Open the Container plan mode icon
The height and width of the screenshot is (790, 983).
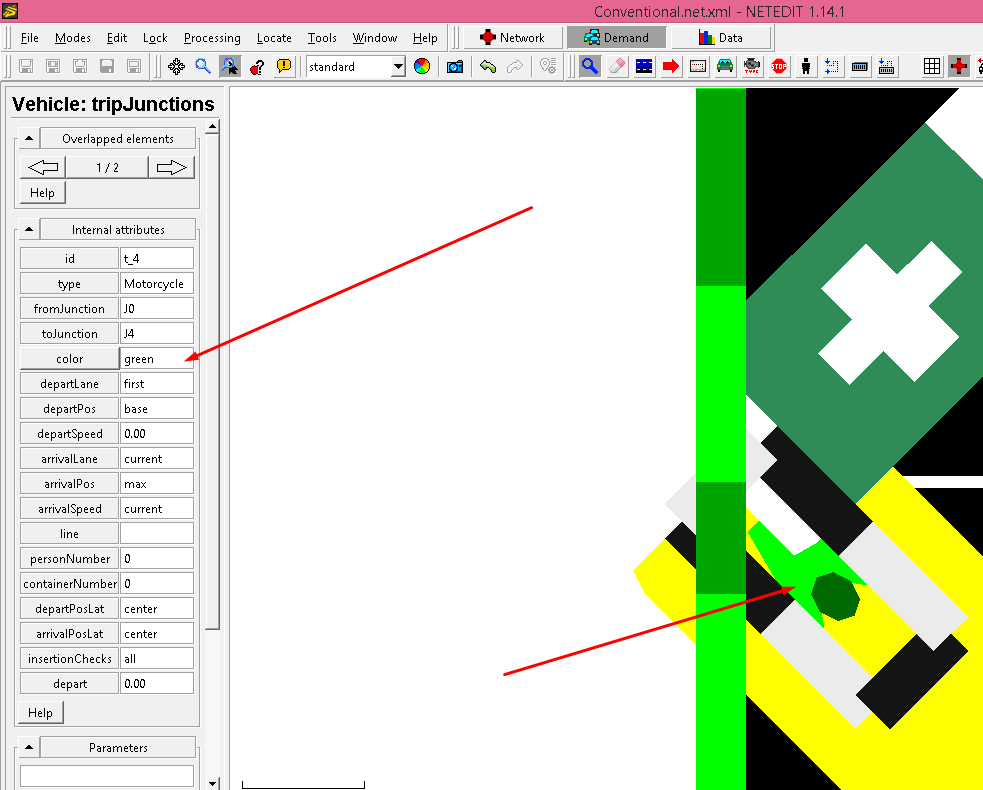(886, 66)
